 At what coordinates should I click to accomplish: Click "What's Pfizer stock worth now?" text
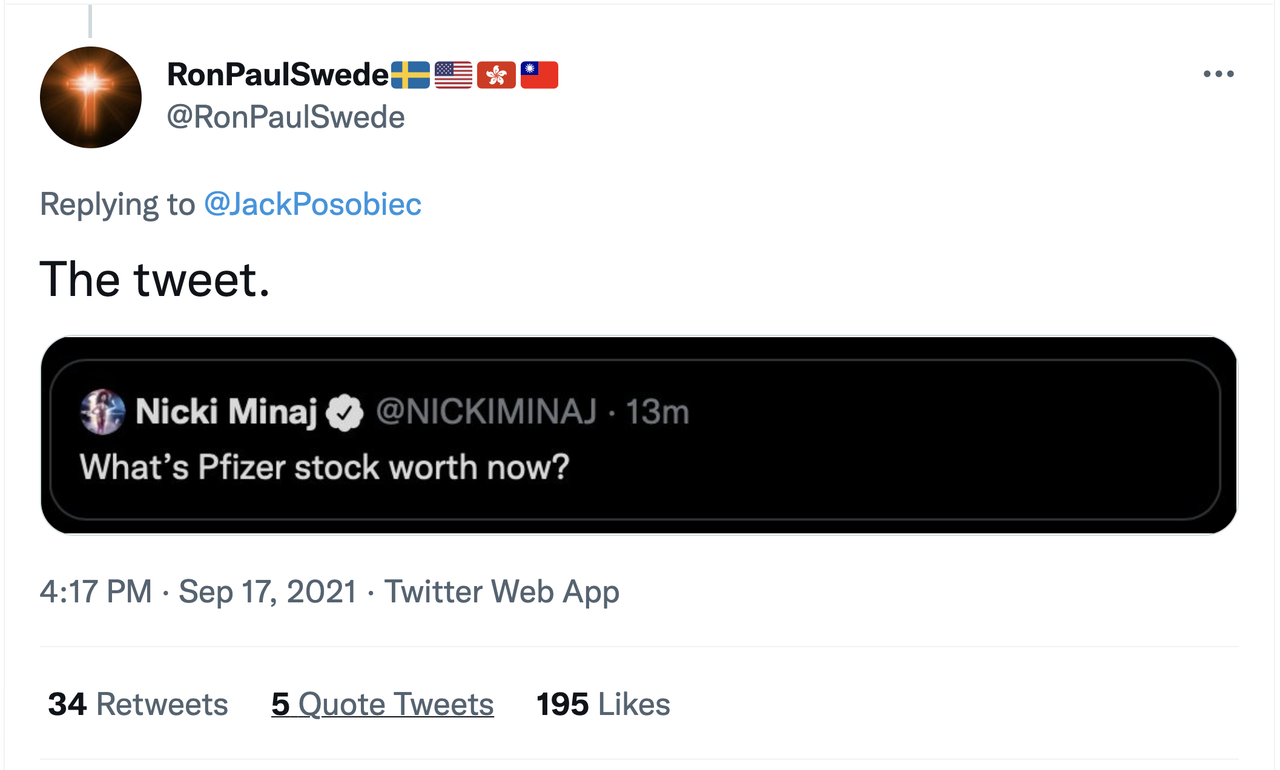tap(324, 466)
